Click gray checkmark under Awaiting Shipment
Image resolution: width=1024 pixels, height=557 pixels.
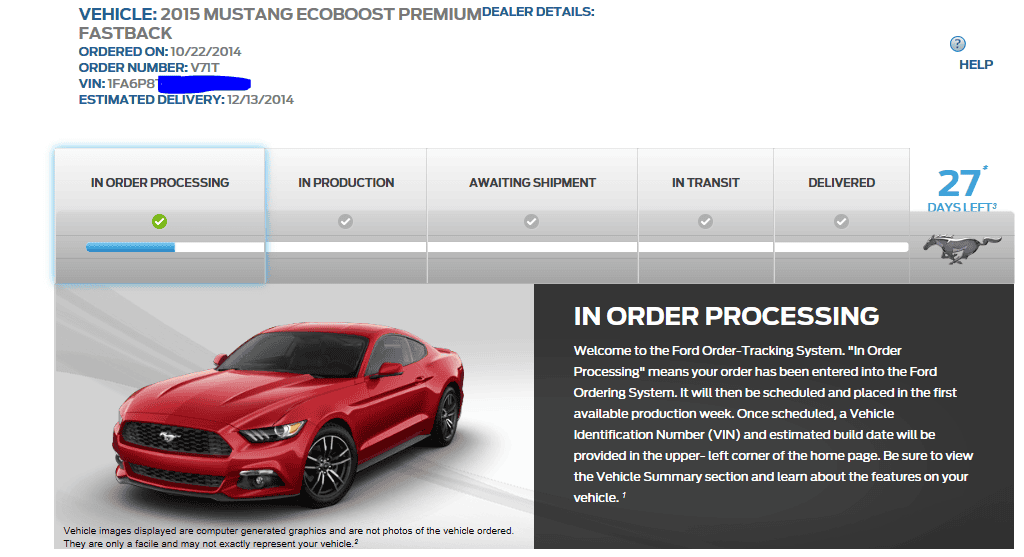[x=532, y=221]
